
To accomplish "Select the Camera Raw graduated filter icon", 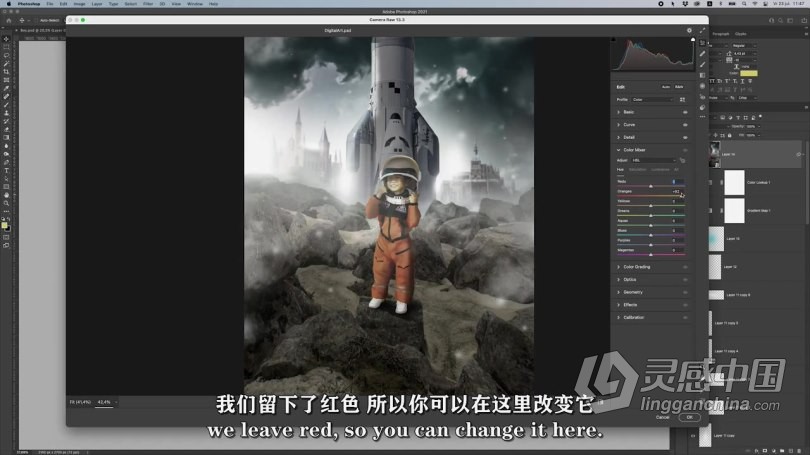I will (703, 75).
